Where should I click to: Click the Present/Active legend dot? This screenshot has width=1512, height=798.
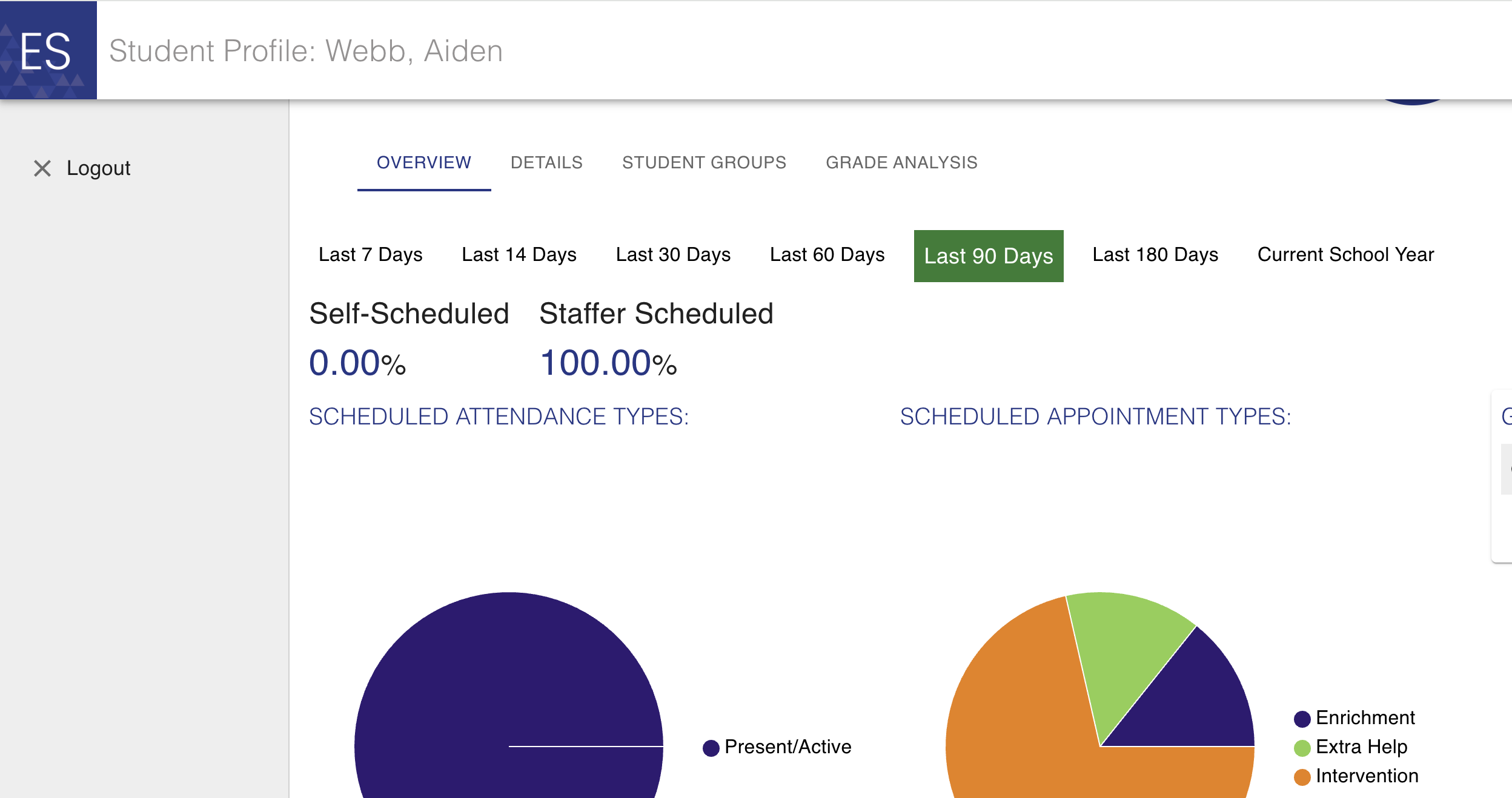pos(711,748)
